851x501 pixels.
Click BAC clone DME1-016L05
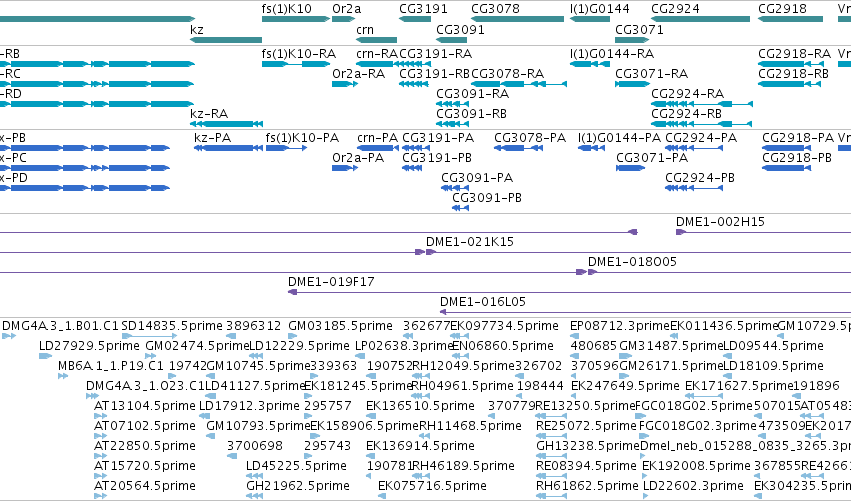coord(483,302)
